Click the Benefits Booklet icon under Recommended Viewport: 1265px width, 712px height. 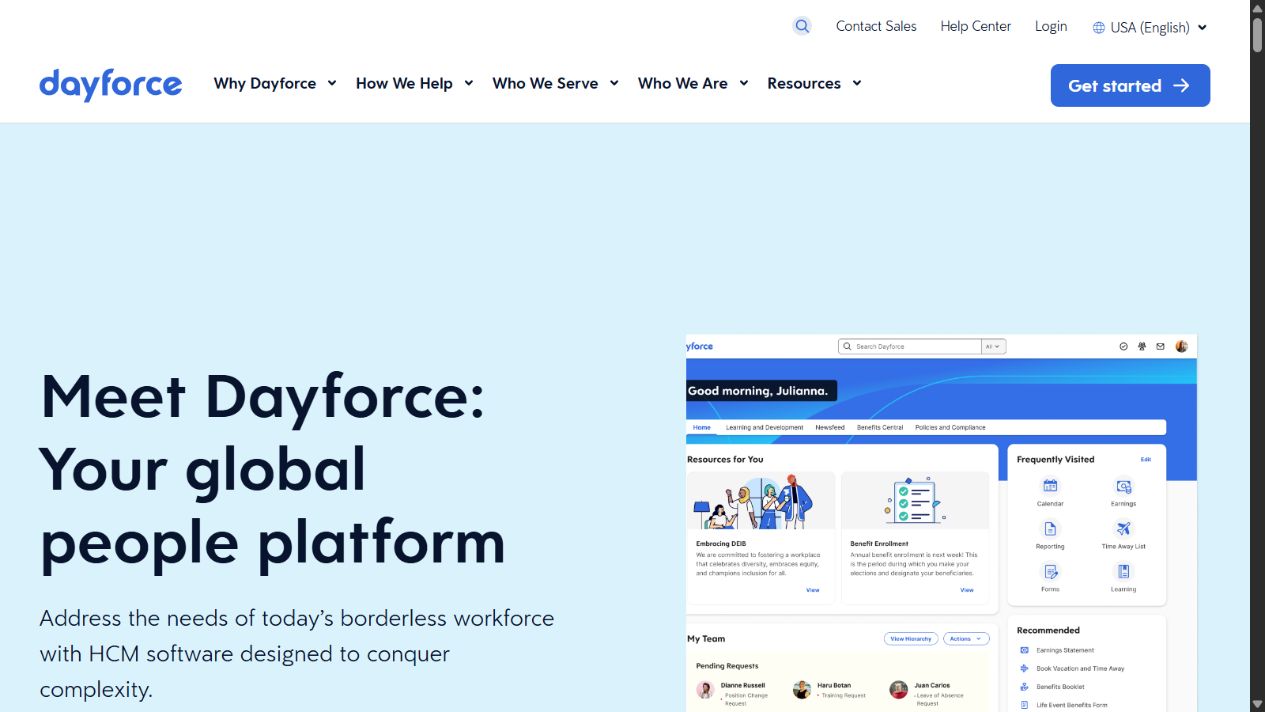(1024, 687)
